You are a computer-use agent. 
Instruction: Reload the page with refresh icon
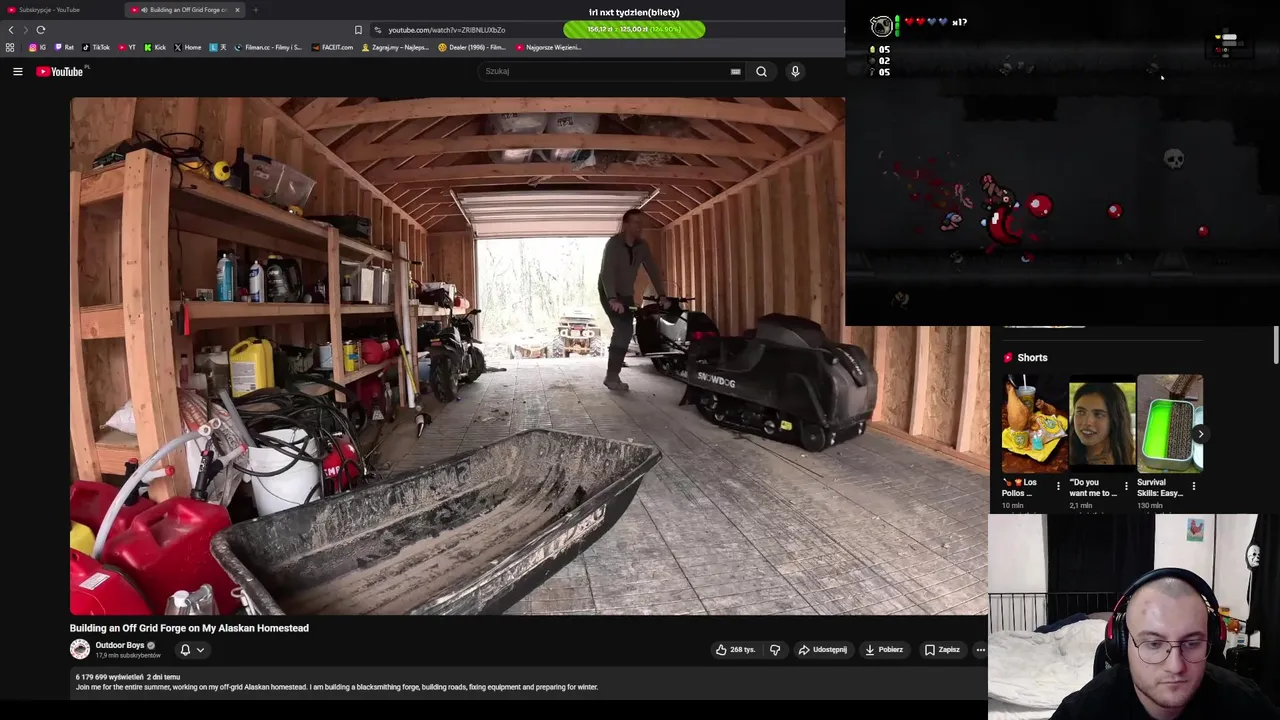pos(41,30)
